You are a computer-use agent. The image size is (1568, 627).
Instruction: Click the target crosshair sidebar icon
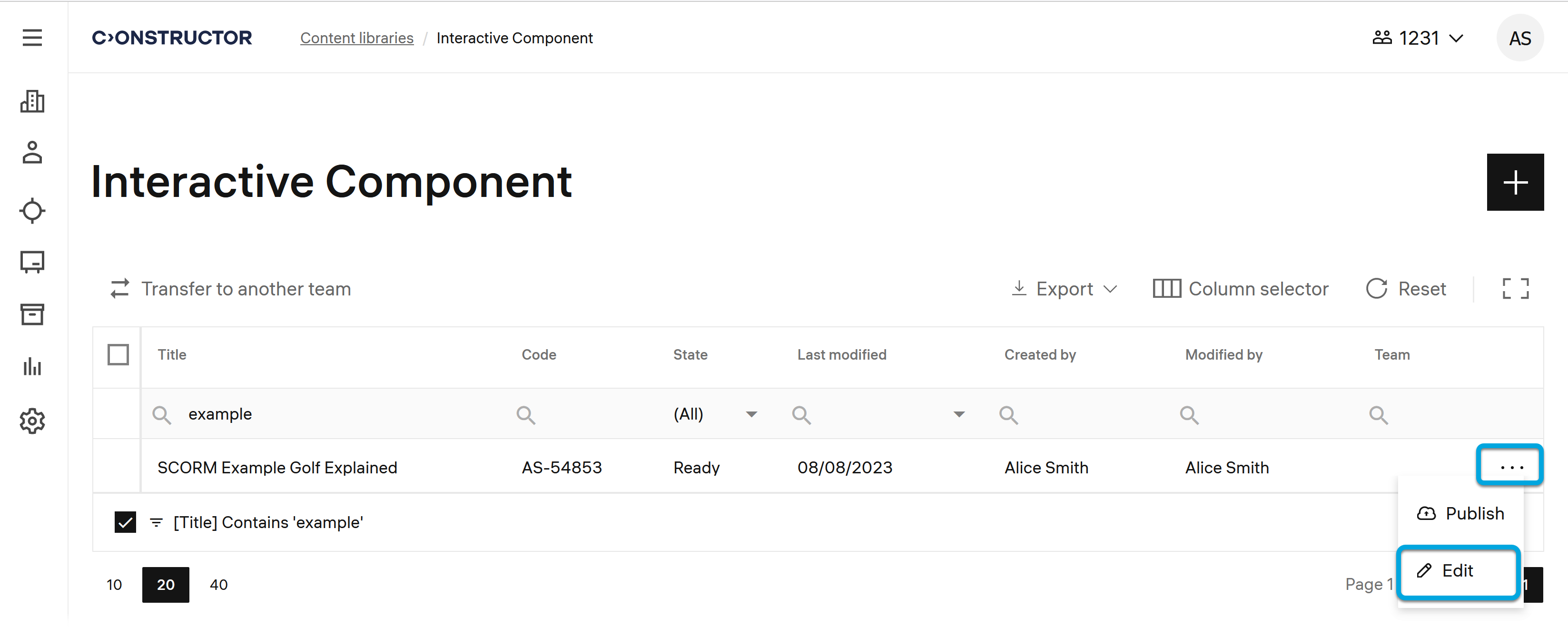tap(32, 211)
